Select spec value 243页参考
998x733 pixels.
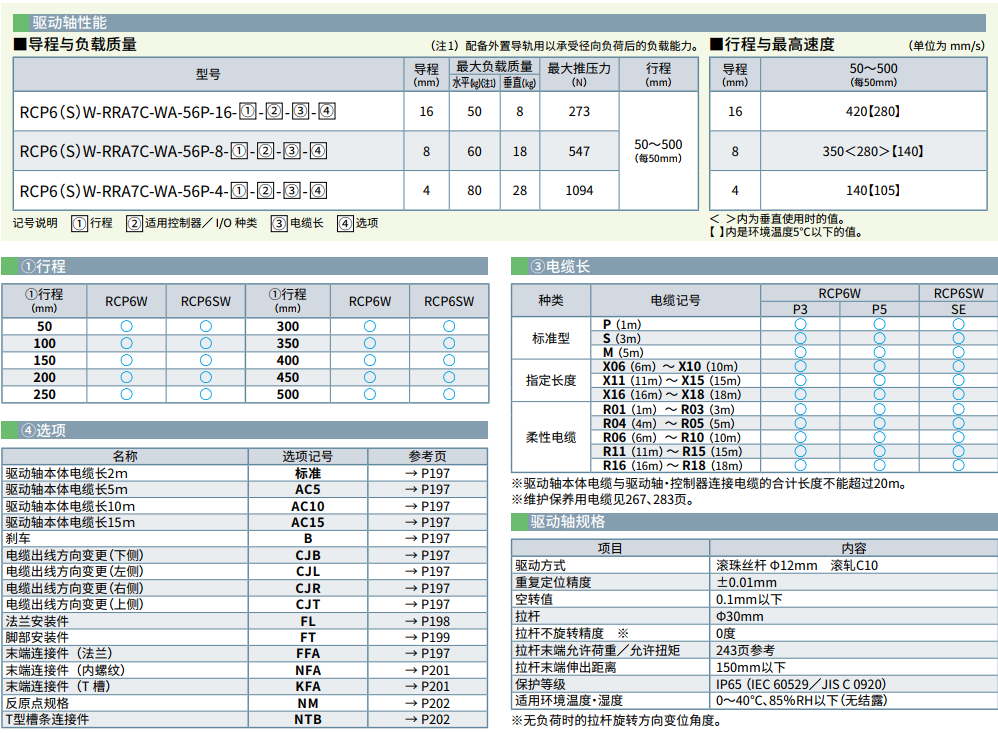[745, 650]
